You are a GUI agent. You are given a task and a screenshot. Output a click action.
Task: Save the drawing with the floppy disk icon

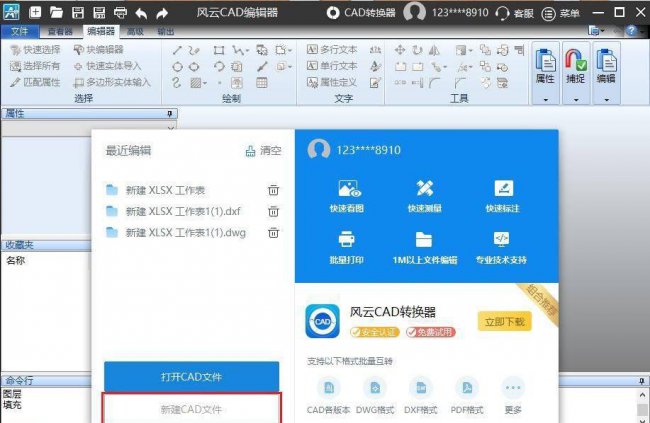pyautogui.click(x=78, y=13)
